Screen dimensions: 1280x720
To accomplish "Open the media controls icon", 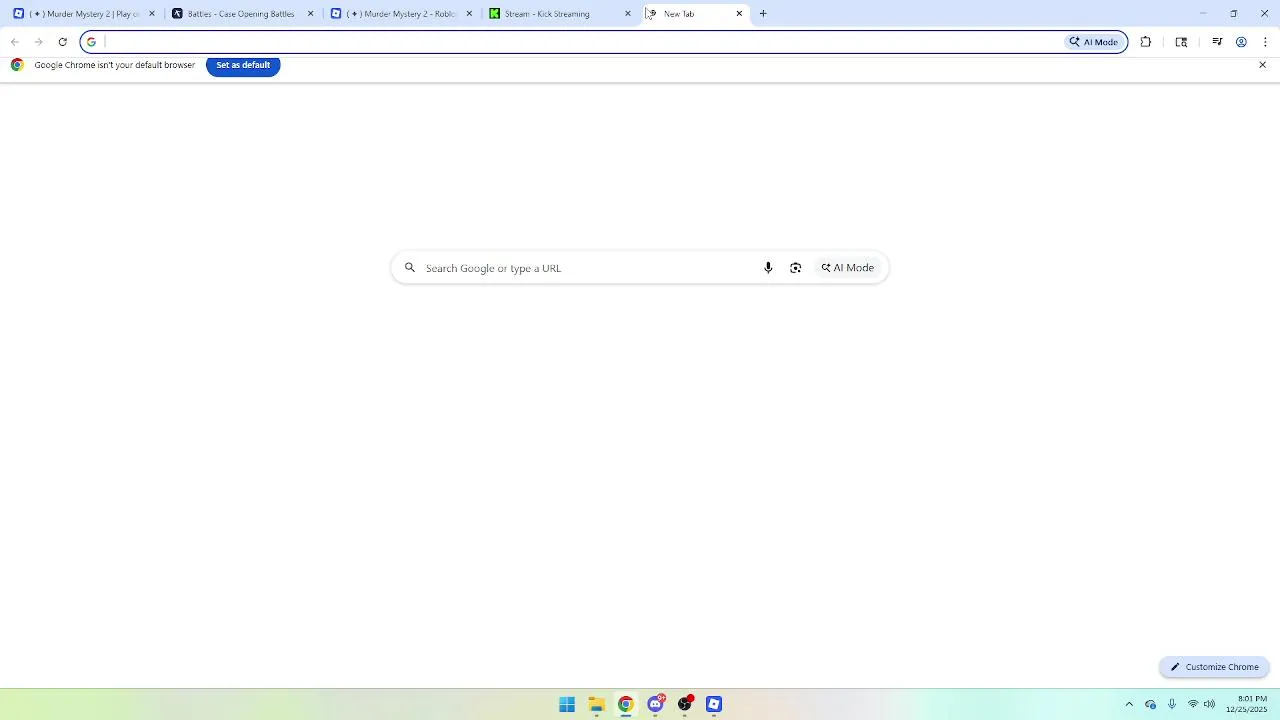I will click(1217, 42).
